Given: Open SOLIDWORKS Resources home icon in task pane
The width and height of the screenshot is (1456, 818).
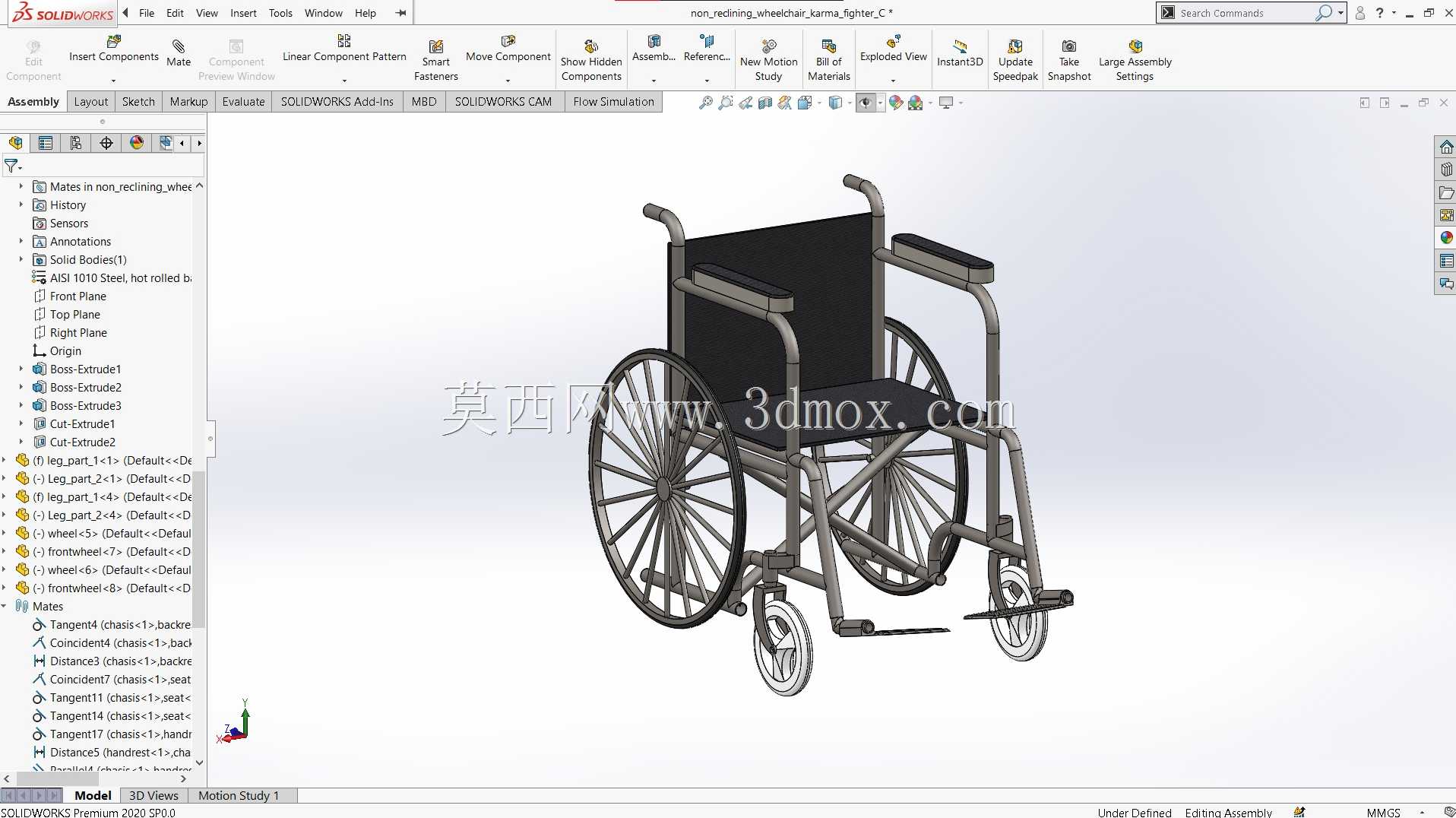Looking at the screenshot, I should click(x=1446, y=147).
